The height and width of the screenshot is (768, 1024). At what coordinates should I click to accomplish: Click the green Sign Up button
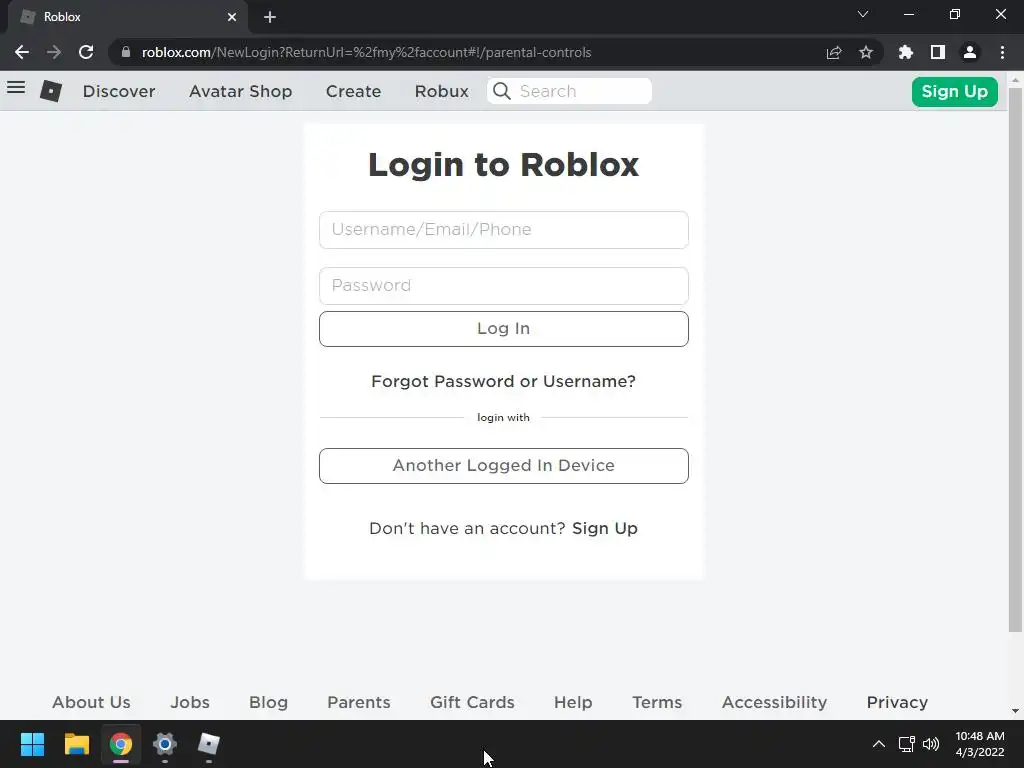[955, 91]
